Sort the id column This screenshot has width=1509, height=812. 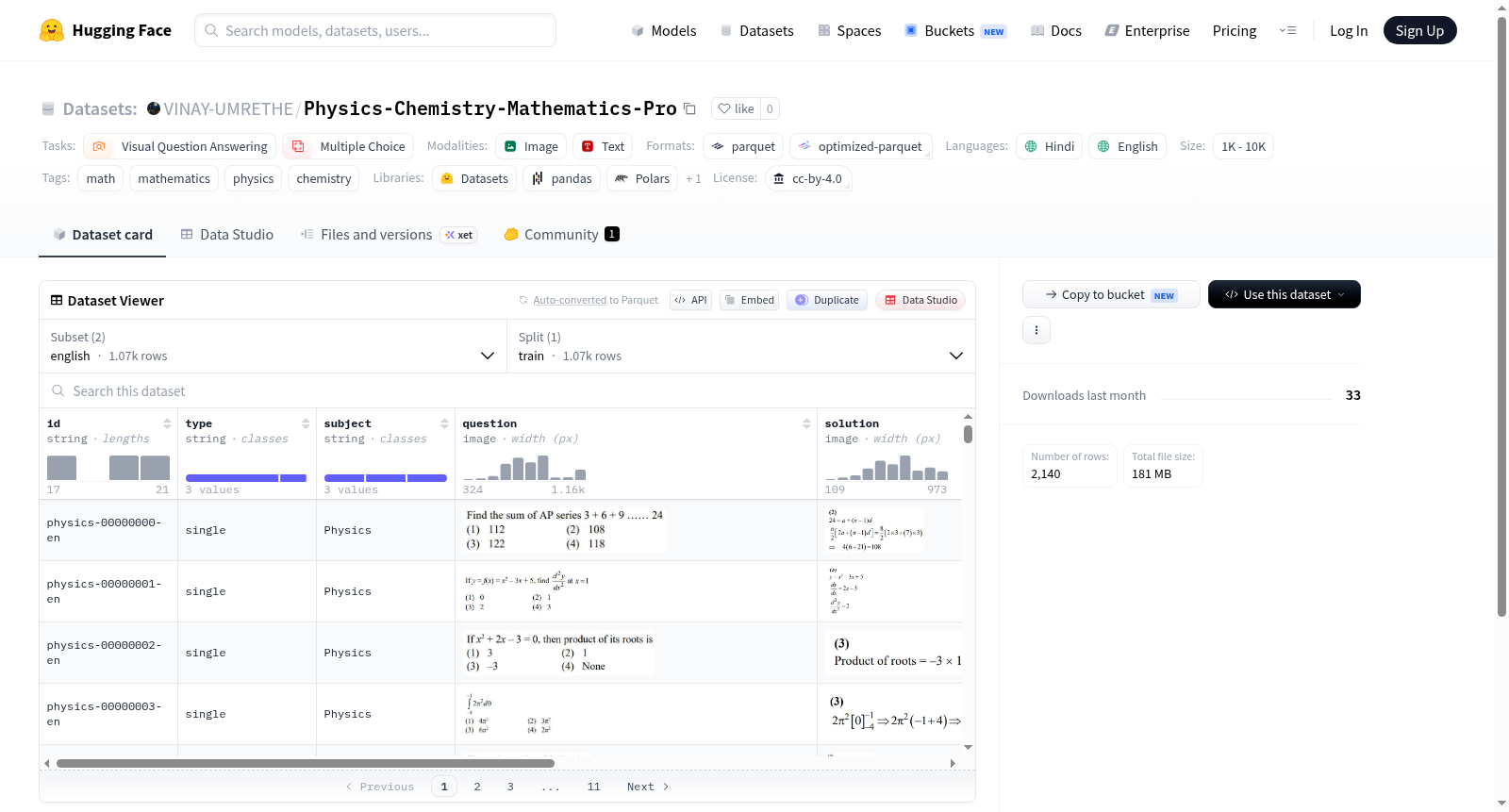tap(167, 423)
